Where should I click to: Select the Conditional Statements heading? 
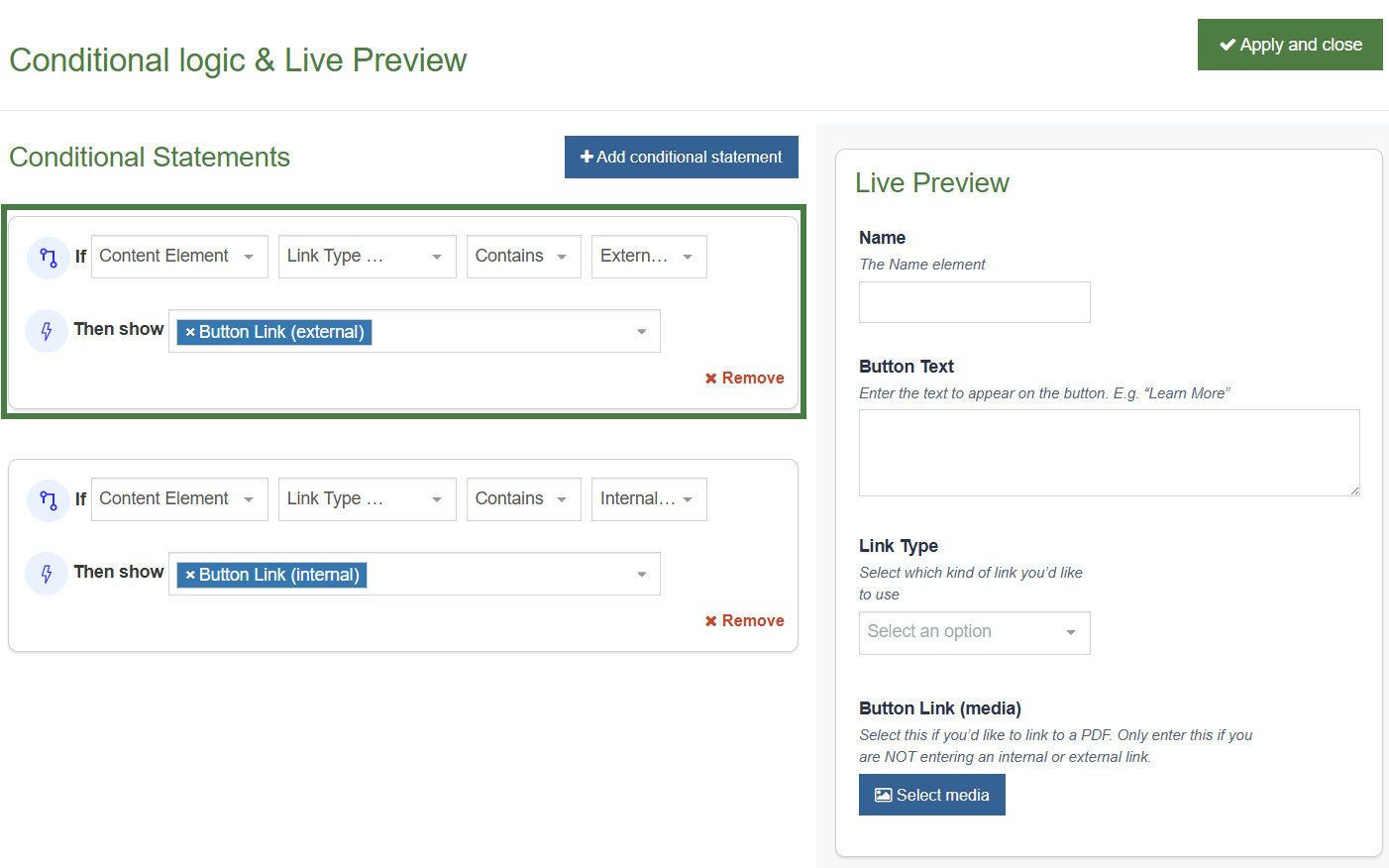(x=149, y=157)
